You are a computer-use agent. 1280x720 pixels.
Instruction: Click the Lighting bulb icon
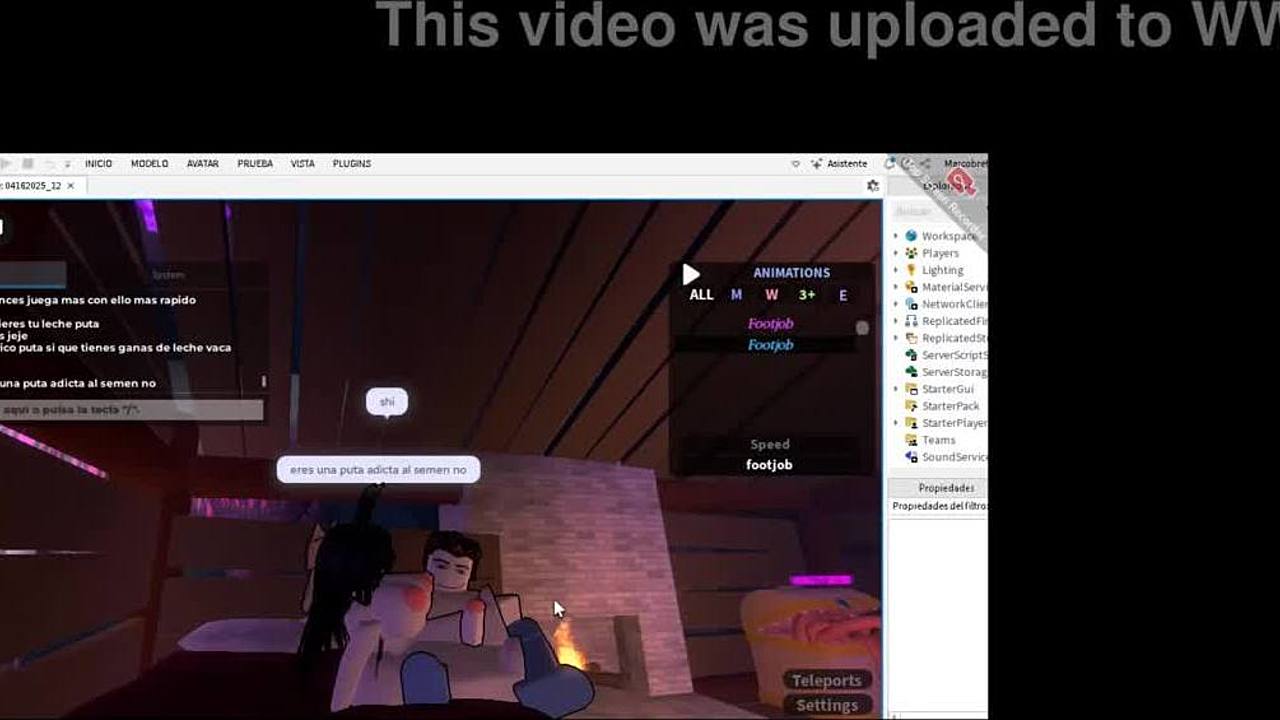click(x=911, y=270)
